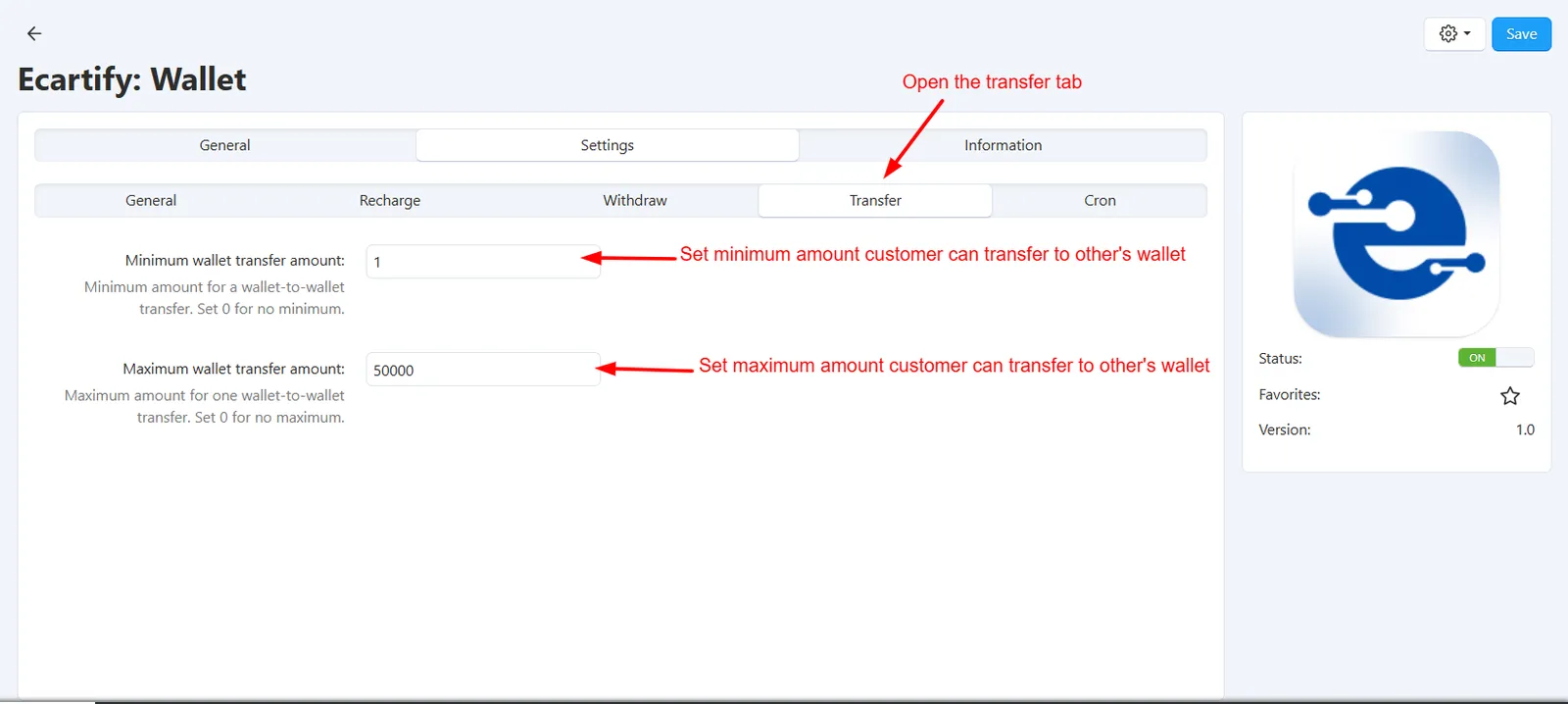Viewport: 1568px width, 704px height.
Task: Click the 'Minimum wallet transfer amount:' label
Action: click(235, 260)
